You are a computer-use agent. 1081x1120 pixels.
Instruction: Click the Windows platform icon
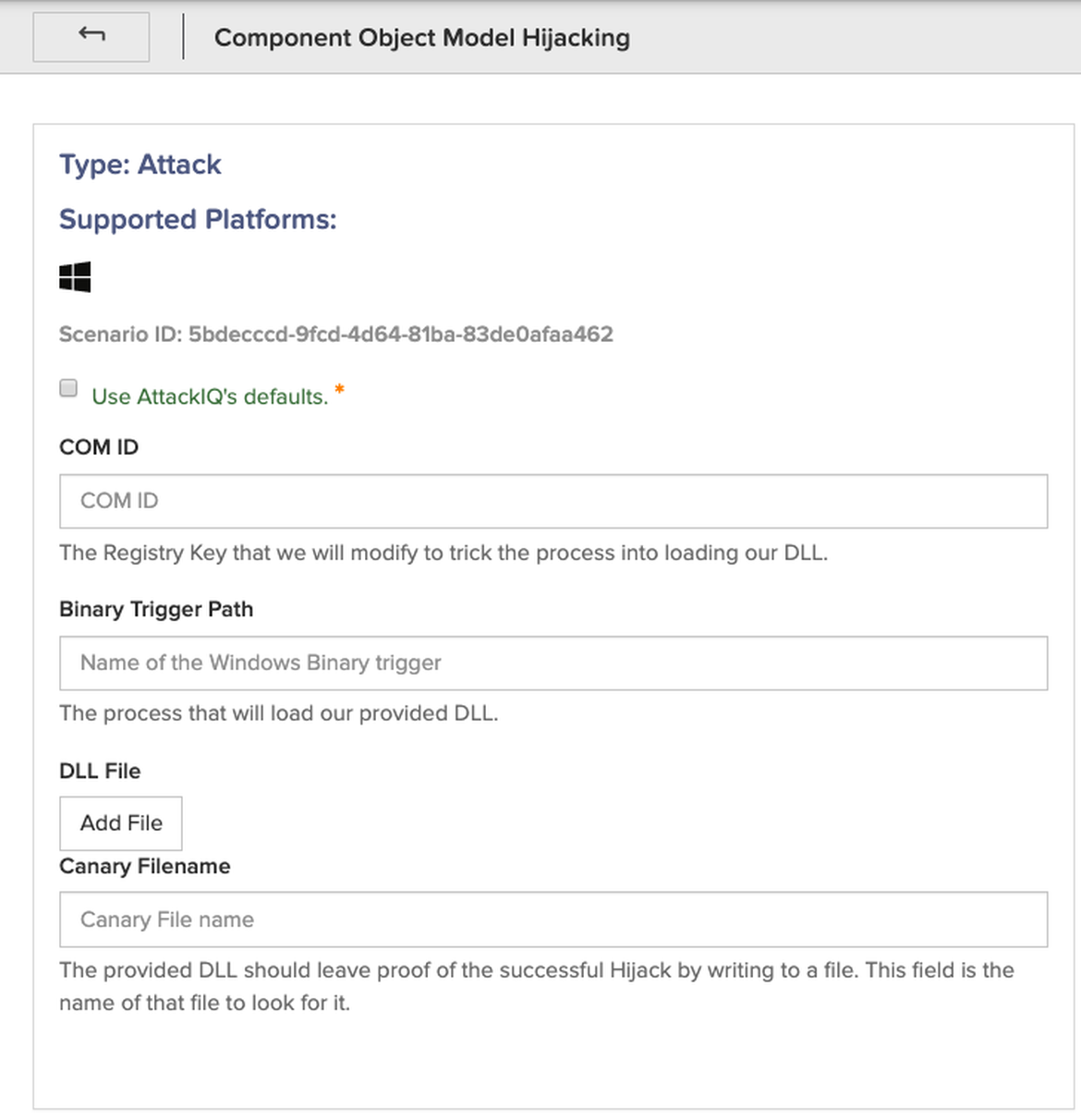[x=75, y=276]
